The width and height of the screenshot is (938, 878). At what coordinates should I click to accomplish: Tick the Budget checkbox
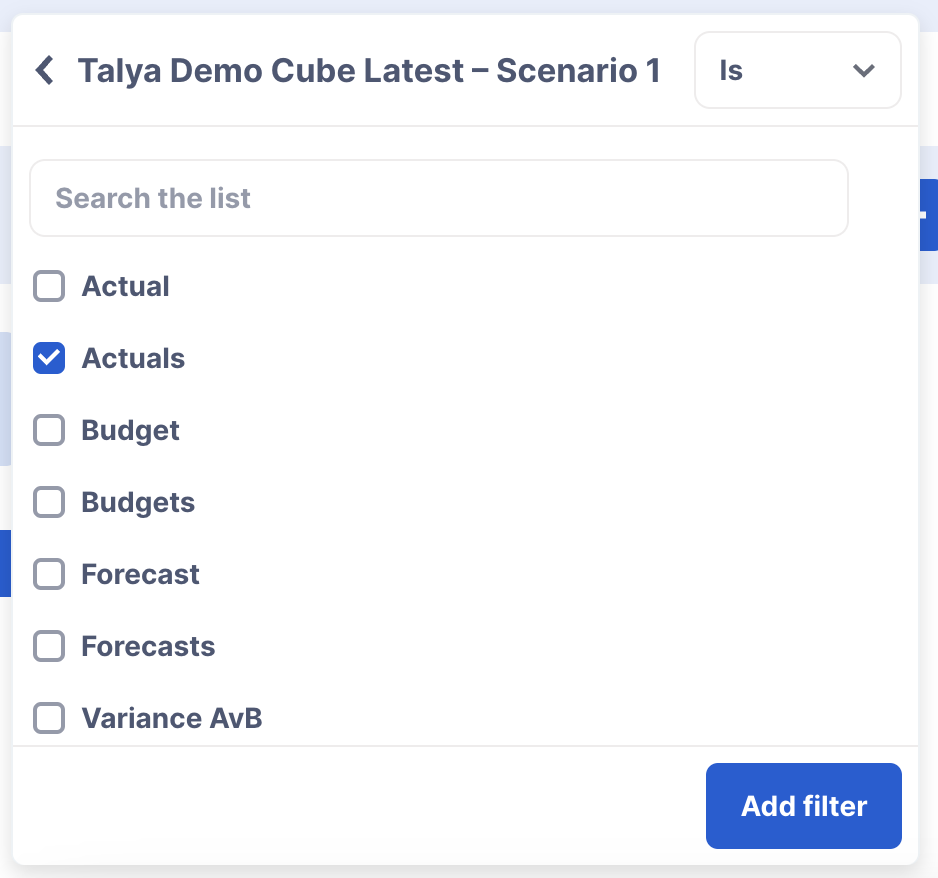[49, 430]
